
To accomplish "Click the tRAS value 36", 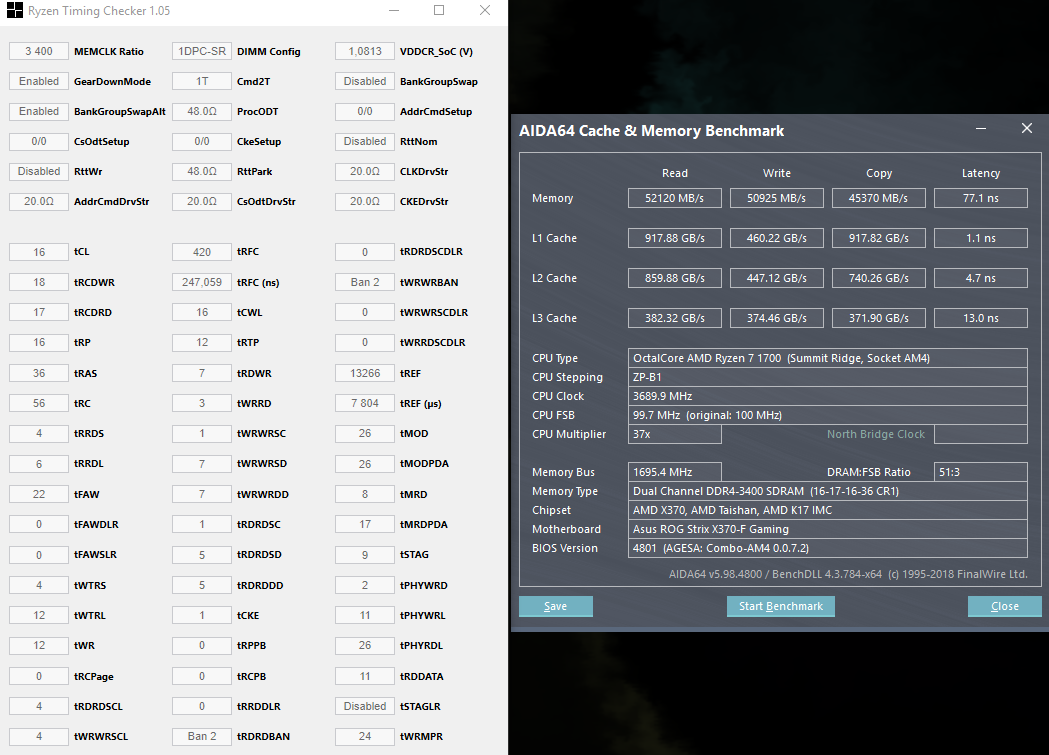I will click(39, 373).
